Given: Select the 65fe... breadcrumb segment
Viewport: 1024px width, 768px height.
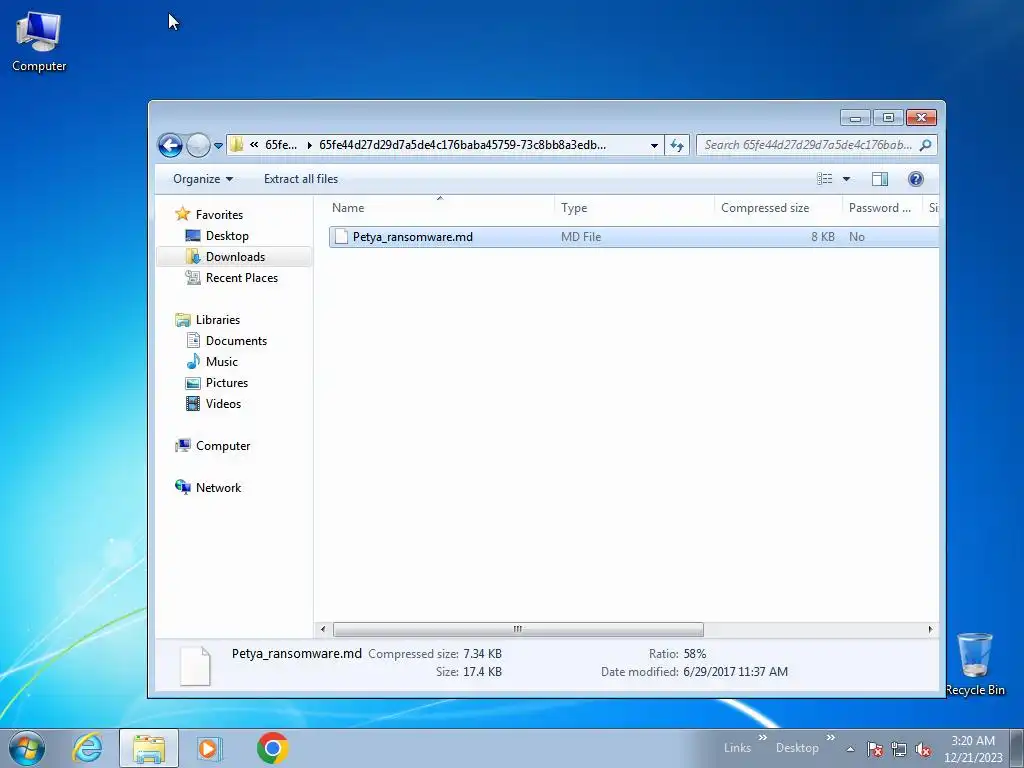Looking at the screenshot, I should click(281, 145).
